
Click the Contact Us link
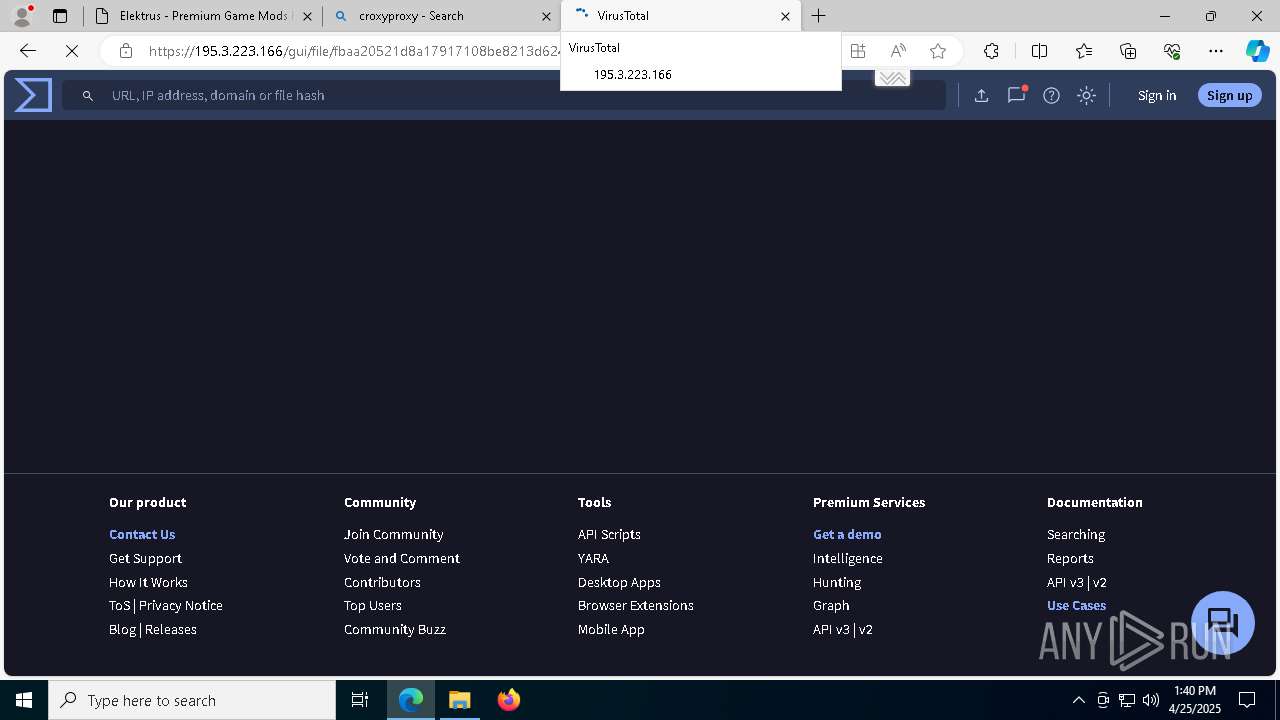[x=142, y=534]
